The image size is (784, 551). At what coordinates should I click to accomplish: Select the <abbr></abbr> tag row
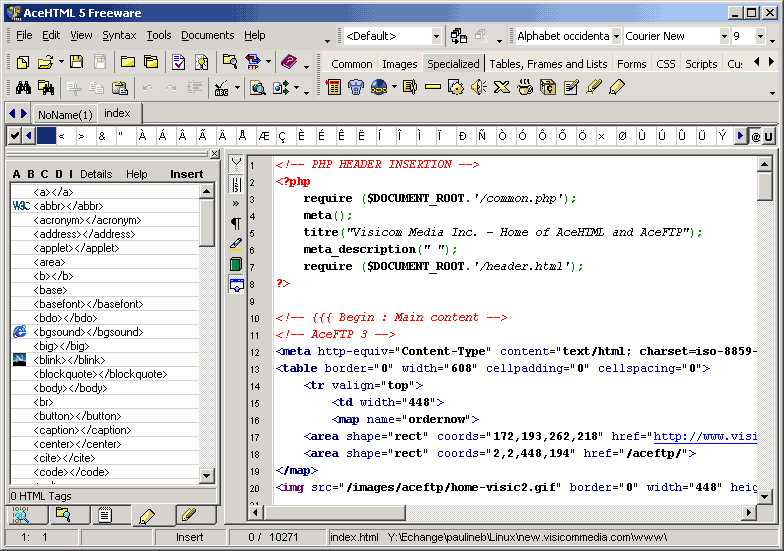click(104, 206)
